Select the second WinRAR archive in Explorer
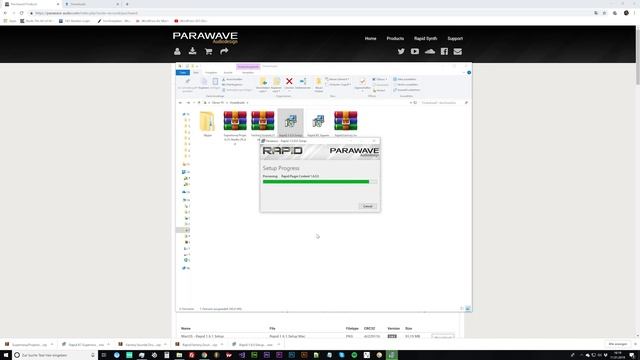 pos(263,121)
